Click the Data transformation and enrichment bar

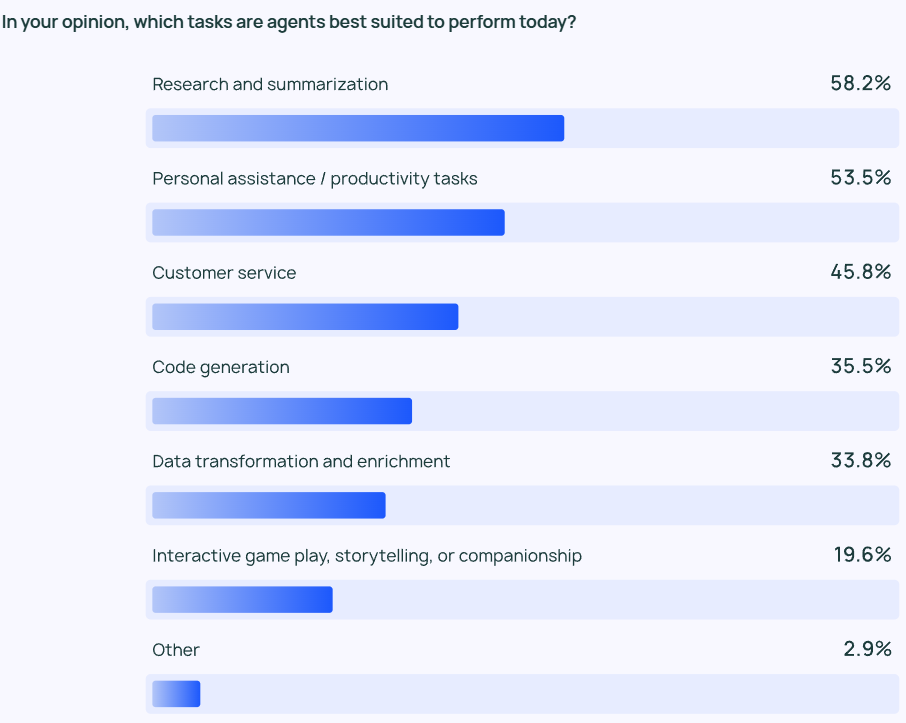pos(269,505)
